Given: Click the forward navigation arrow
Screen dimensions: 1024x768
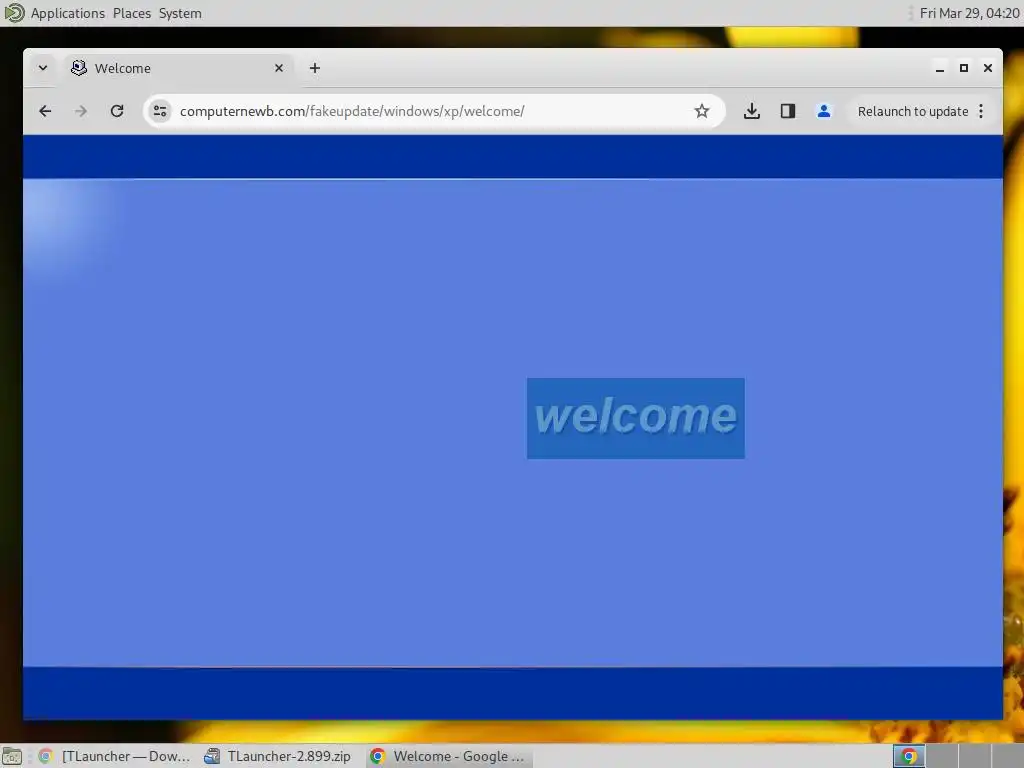Looking at the screenshot, I should coord(81,111).
